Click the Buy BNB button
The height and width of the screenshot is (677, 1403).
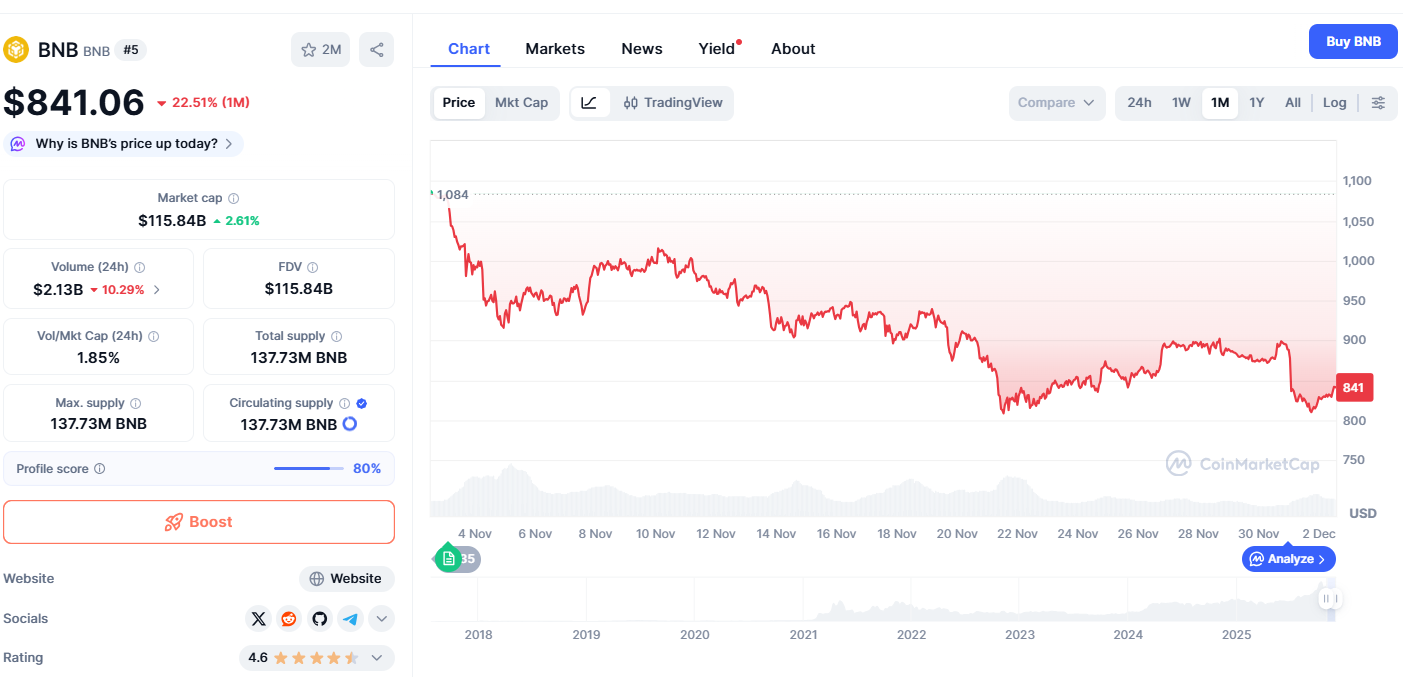1352,41
